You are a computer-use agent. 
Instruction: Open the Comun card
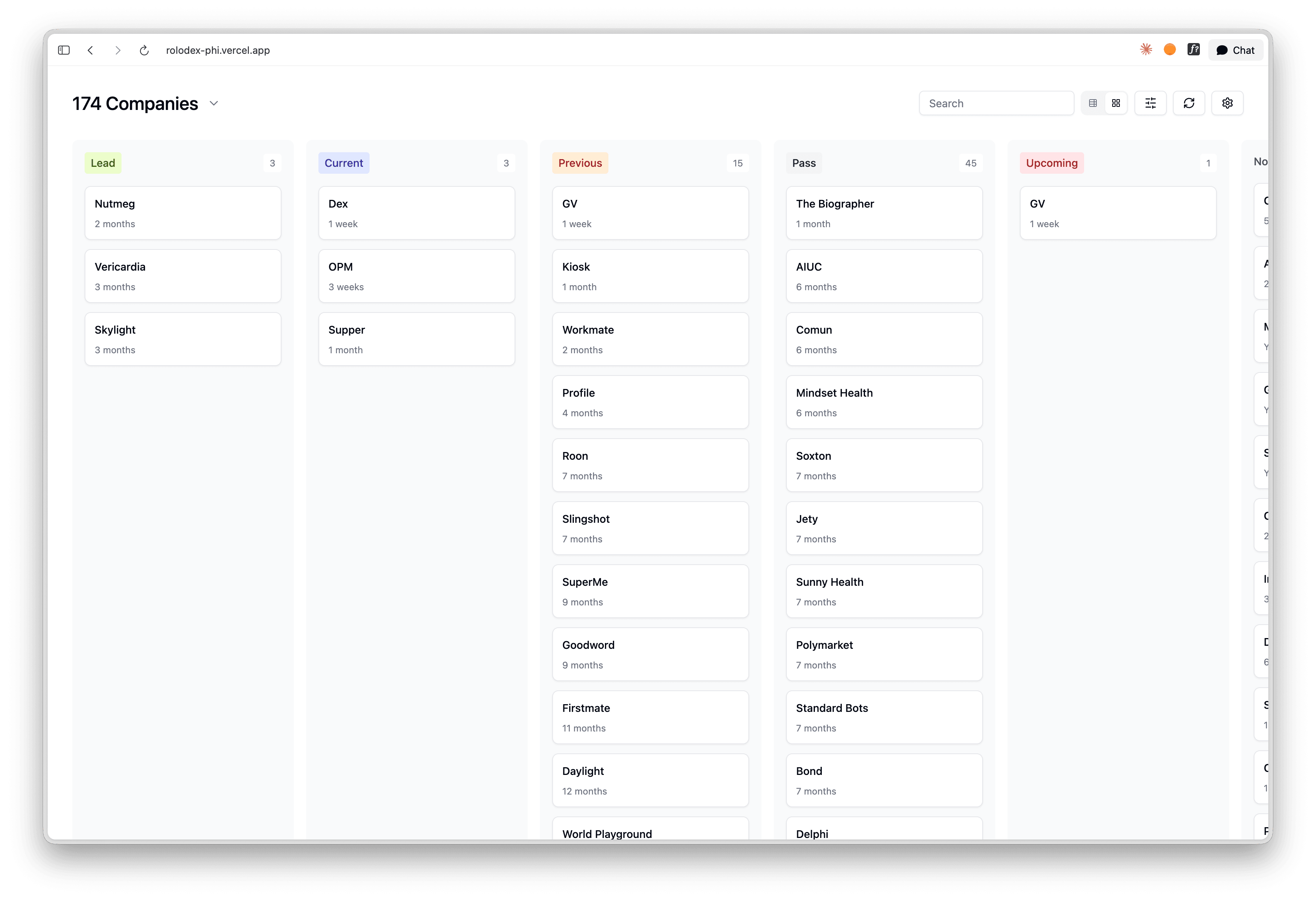point(885,339)
